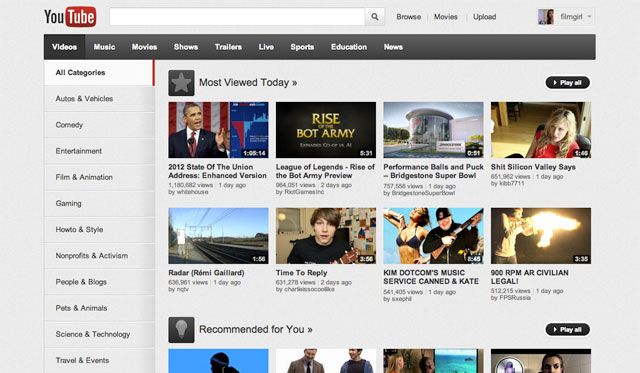640x373 pixels.
Task: Select Nonprofits & Activism category
Action: pos(99,255)
